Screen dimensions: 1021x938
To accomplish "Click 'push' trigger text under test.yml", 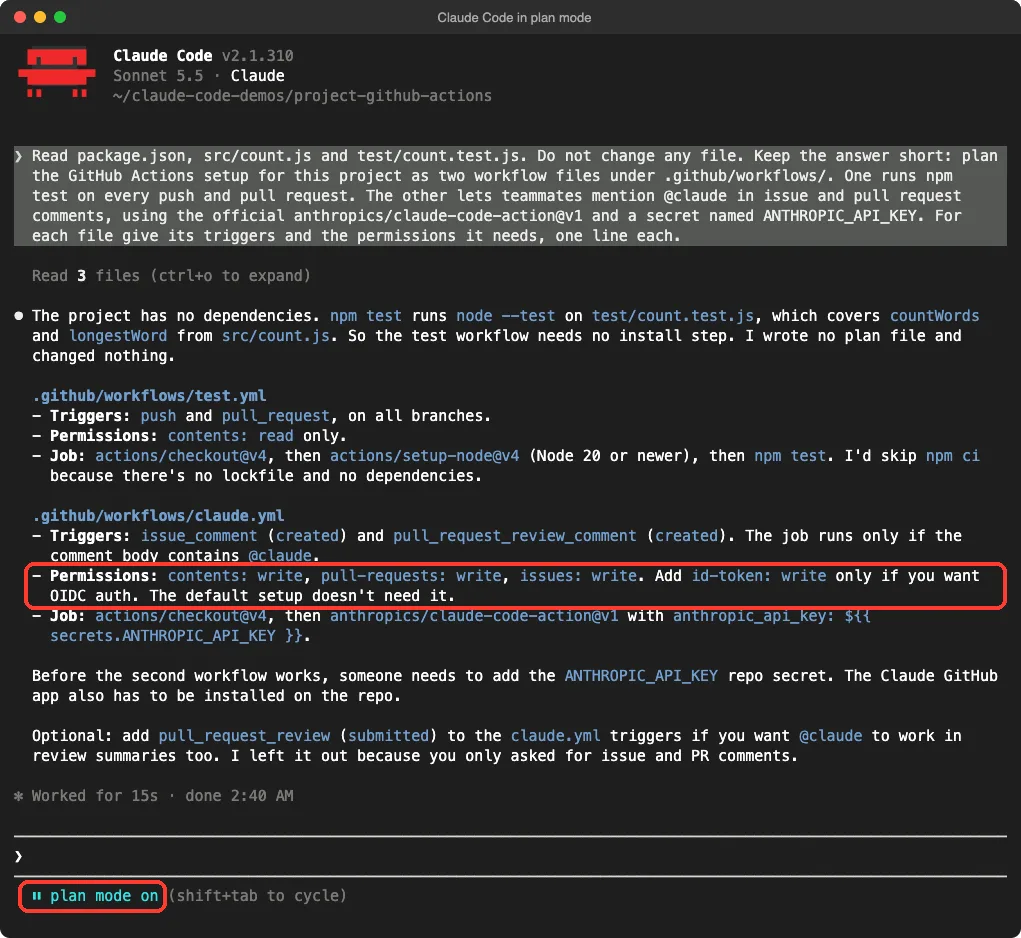I will [x=158, y=416].
